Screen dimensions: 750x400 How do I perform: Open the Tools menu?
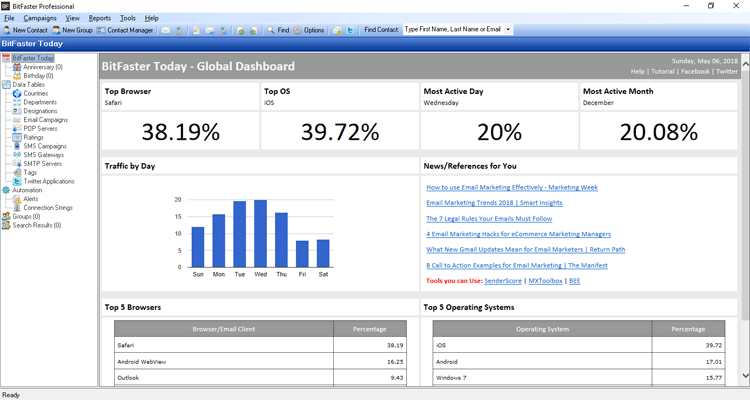point(128,18)
